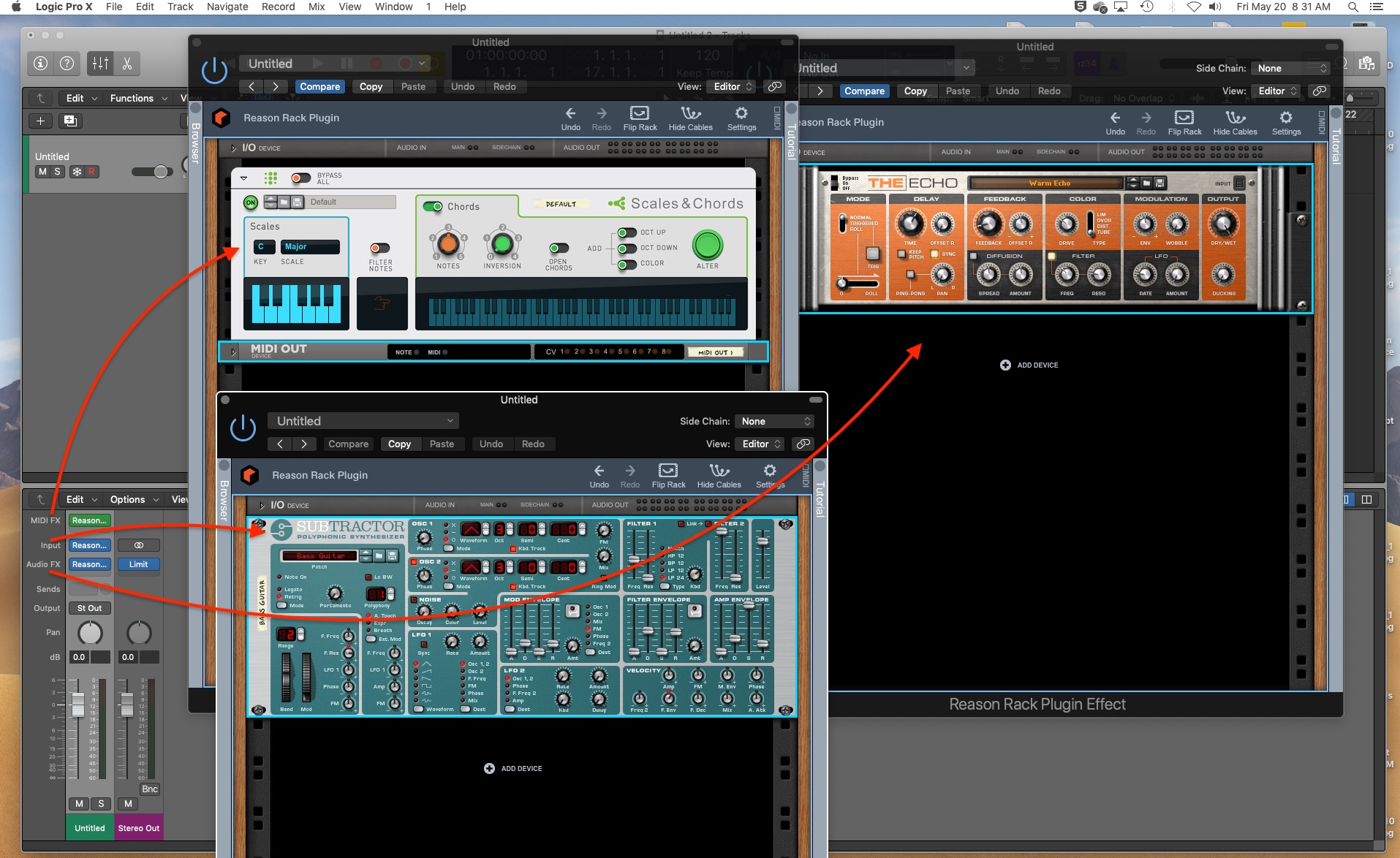Click Hide Cables icon in The Echo window
Image resolution: width=1400 pixels, height=858 pixels.
pyautogui.click(x=1236, y=118)
